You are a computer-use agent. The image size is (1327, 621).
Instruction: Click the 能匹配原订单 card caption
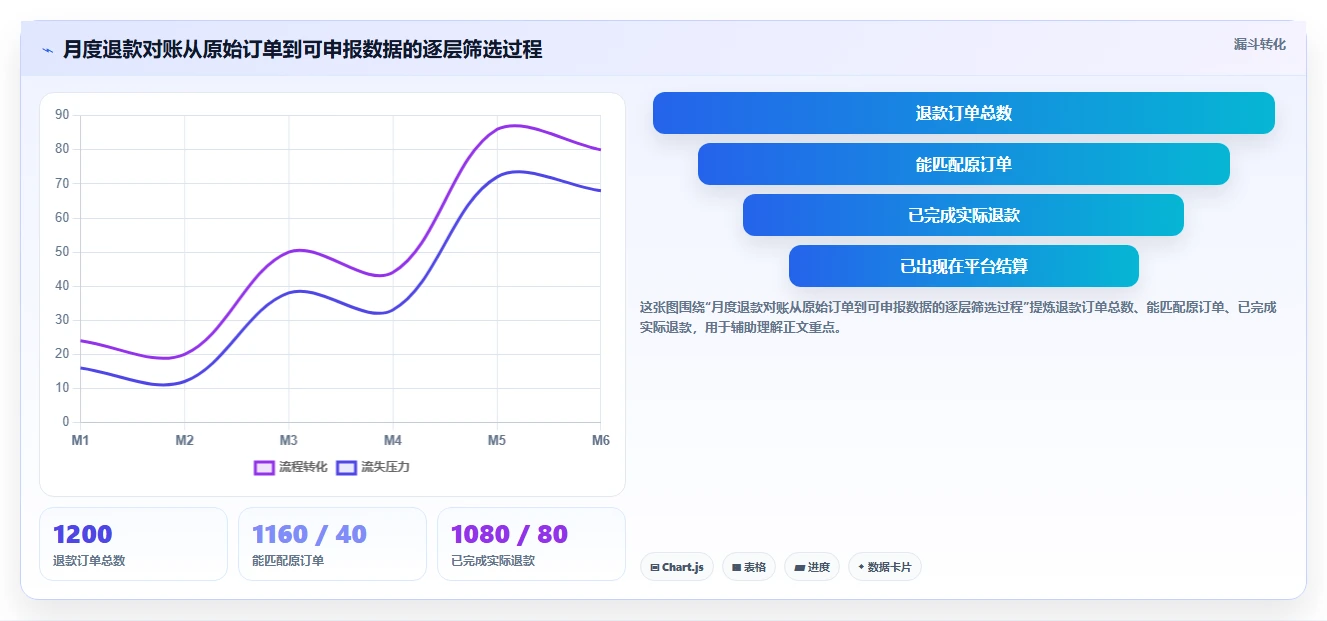click(x=288, y=561)
